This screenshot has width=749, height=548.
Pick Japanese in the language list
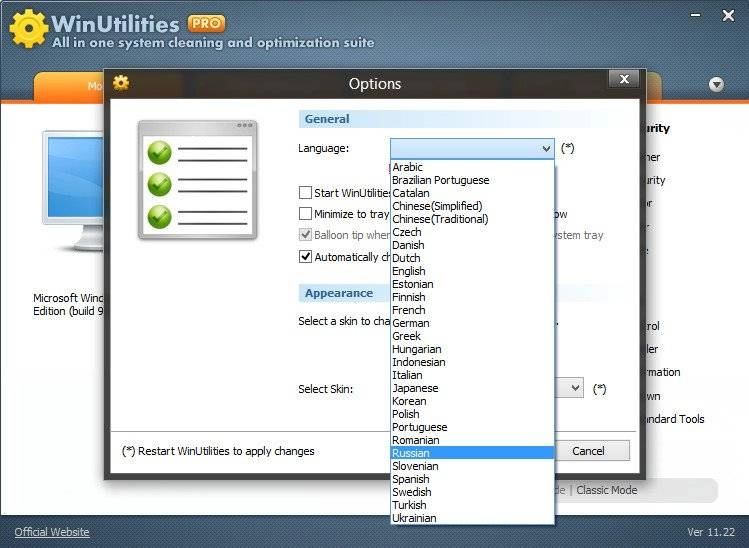click(x=472, y=388)
